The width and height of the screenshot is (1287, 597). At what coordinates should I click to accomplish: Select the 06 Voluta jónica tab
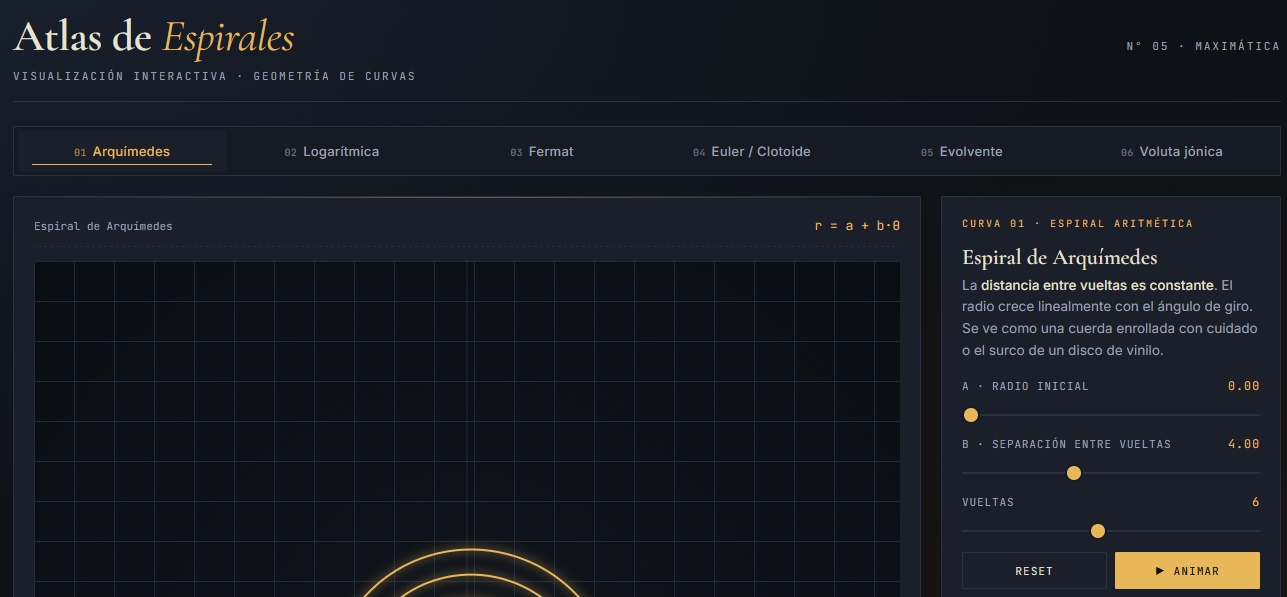click(1172, 152)
